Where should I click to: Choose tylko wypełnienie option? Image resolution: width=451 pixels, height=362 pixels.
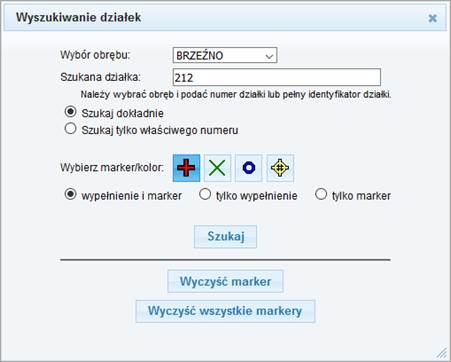pyautogui.click(x=205, y=194)
